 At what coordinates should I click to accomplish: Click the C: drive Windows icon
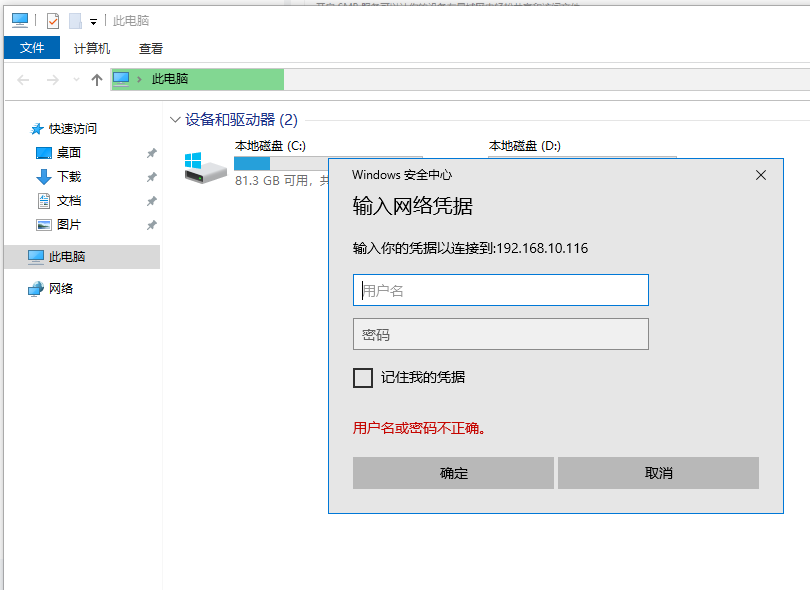click(x=206, y=167)
